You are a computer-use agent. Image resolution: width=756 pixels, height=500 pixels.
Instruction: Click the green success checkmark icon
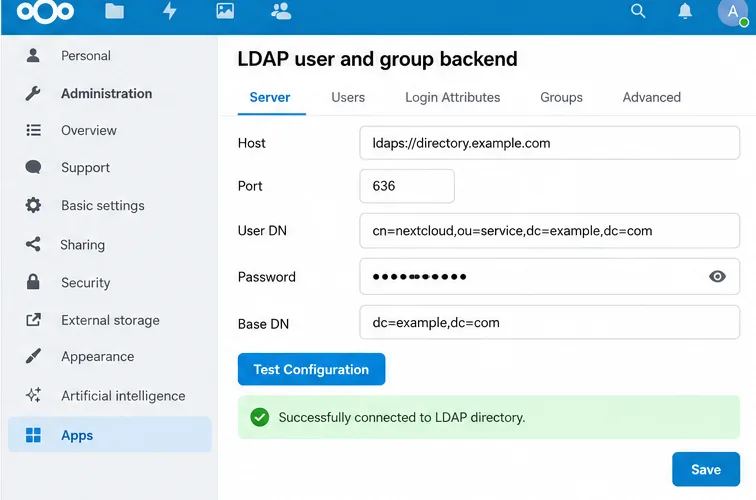coord(259,417)
